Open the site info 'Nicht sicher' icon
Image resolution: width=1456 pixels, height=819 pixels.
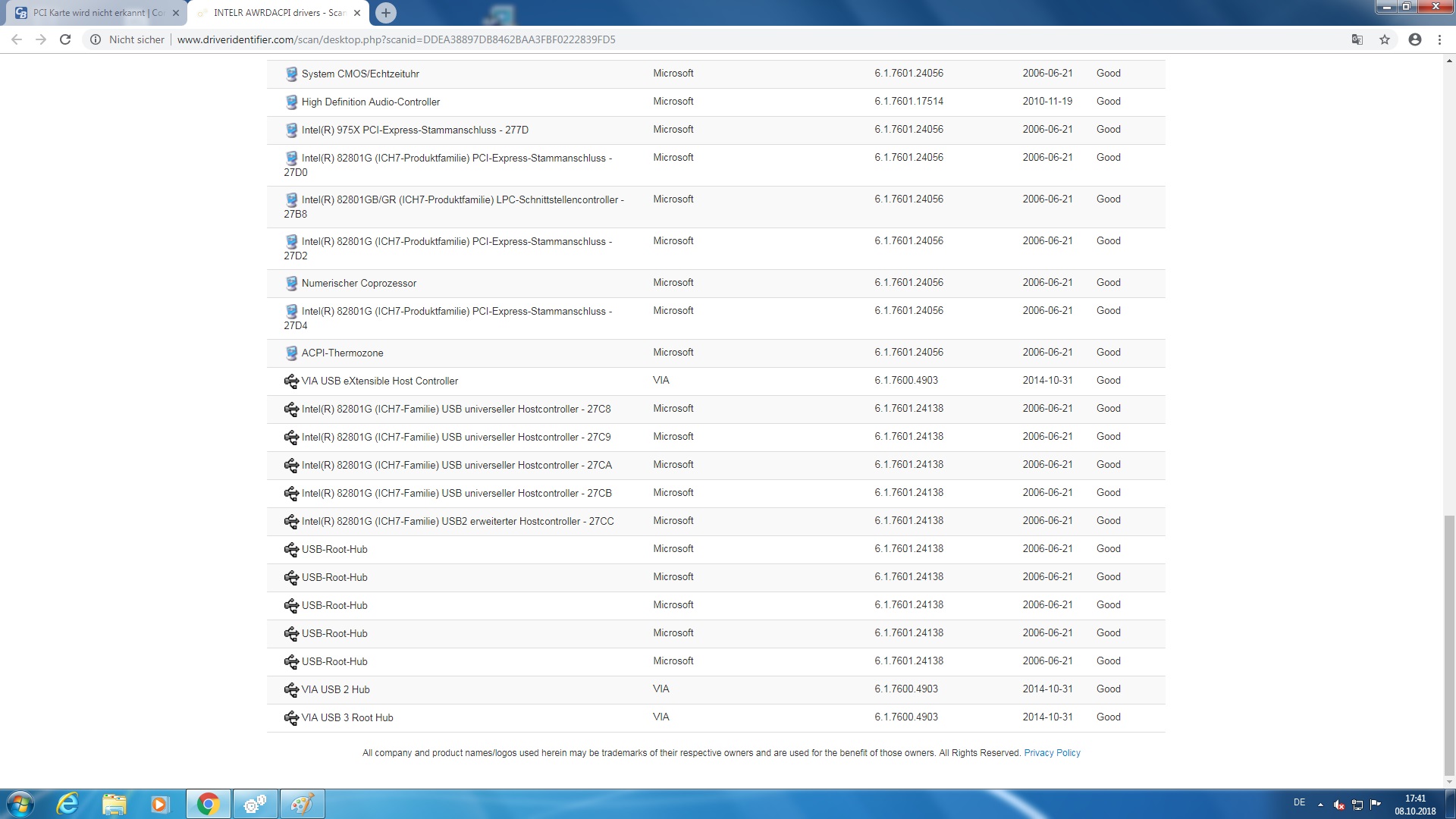click(96, 39)
